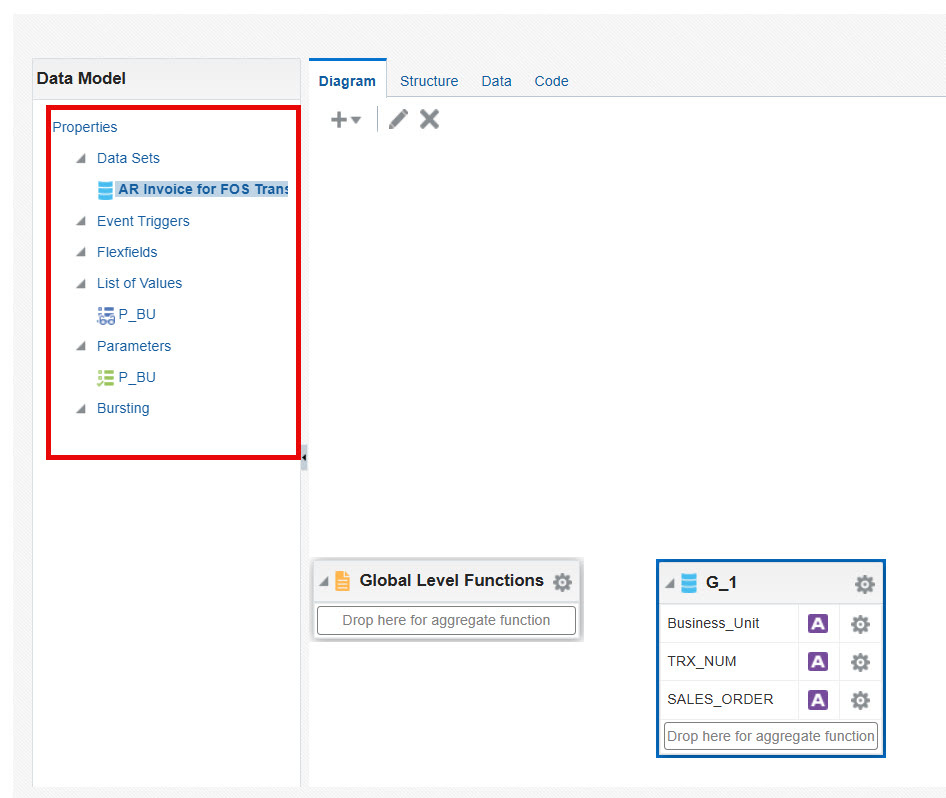This screenshot has height=798, width=946.
Task: Select List of Values in the tree
Action: pyautogui.click(x=139, y=283)
